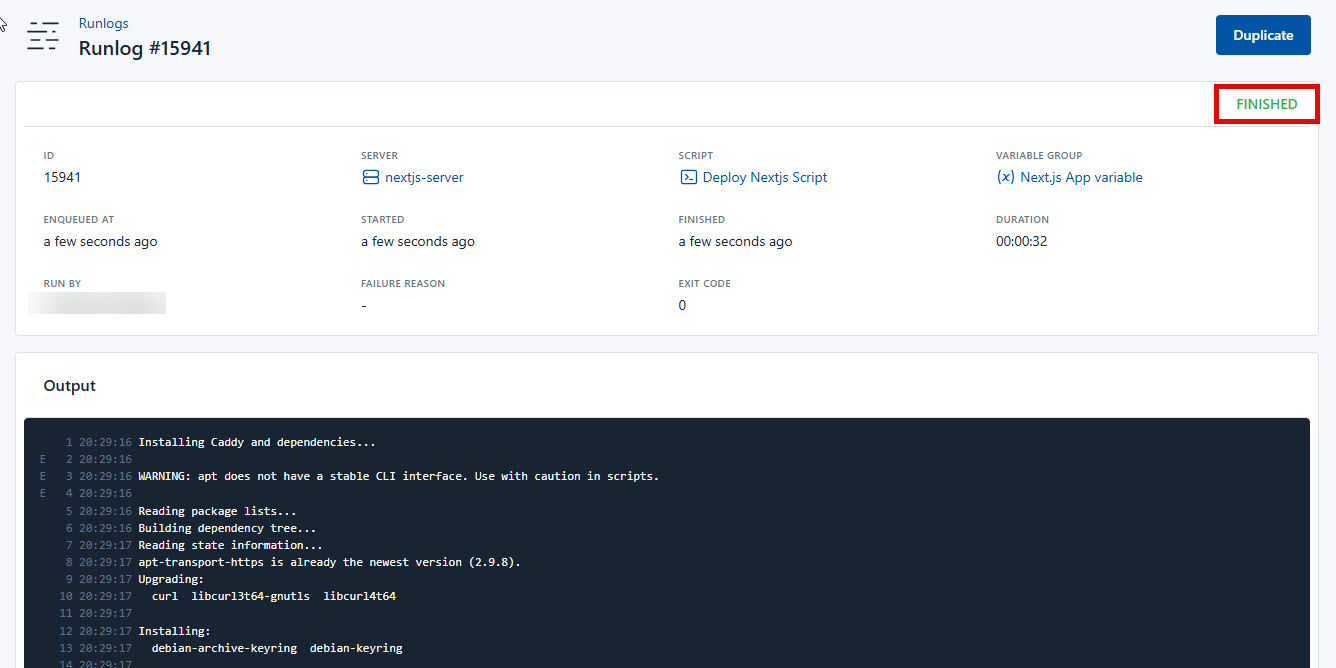The image size is (1336, 668).
Task: Click the Failure Reason dash value
Action: pos(363,304)
